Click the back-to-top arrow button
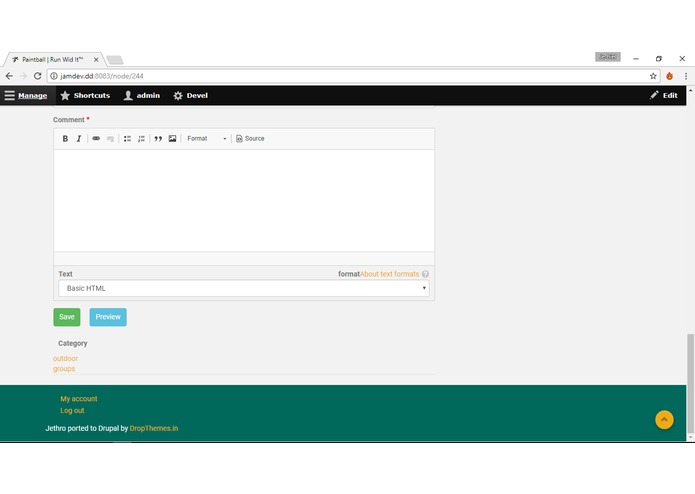 tap(664, 420)
